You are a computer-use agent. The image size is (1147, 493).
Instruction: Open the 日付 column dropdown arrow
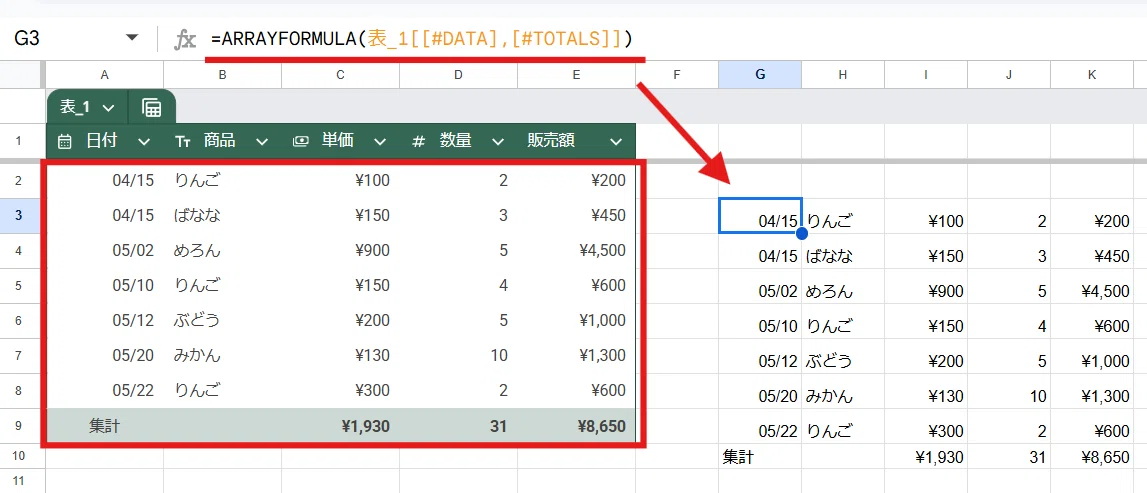(144, 142)
